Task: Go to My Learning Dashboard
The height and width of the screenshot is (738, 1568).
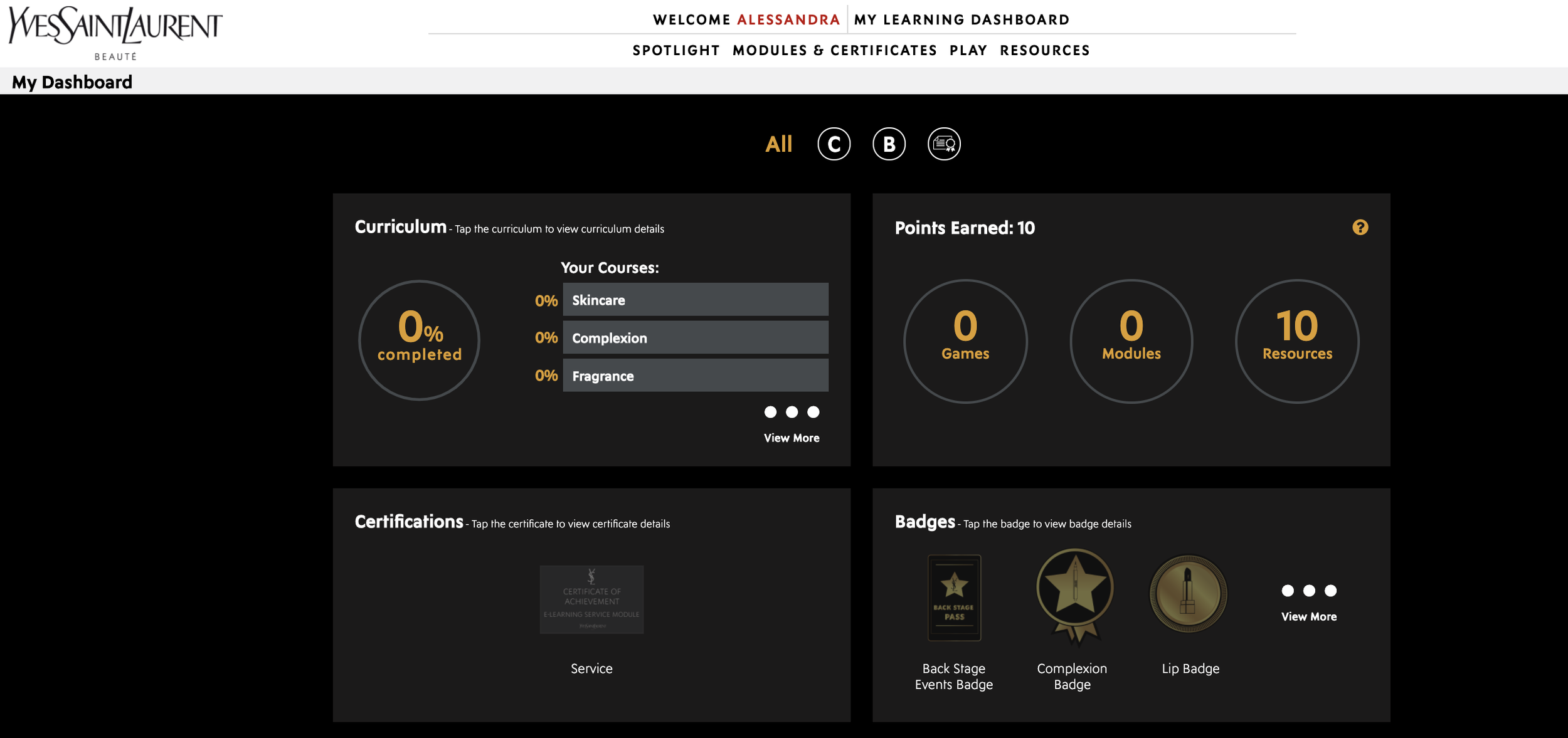Action: 962,19
